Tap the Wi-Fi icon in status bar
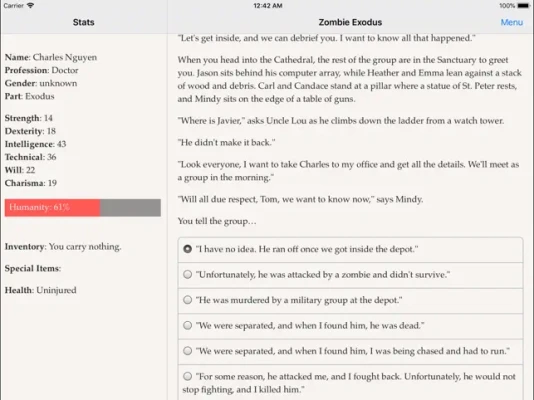Image resolution: width=534 pixels, height=400 pixels. click(30, 5)
